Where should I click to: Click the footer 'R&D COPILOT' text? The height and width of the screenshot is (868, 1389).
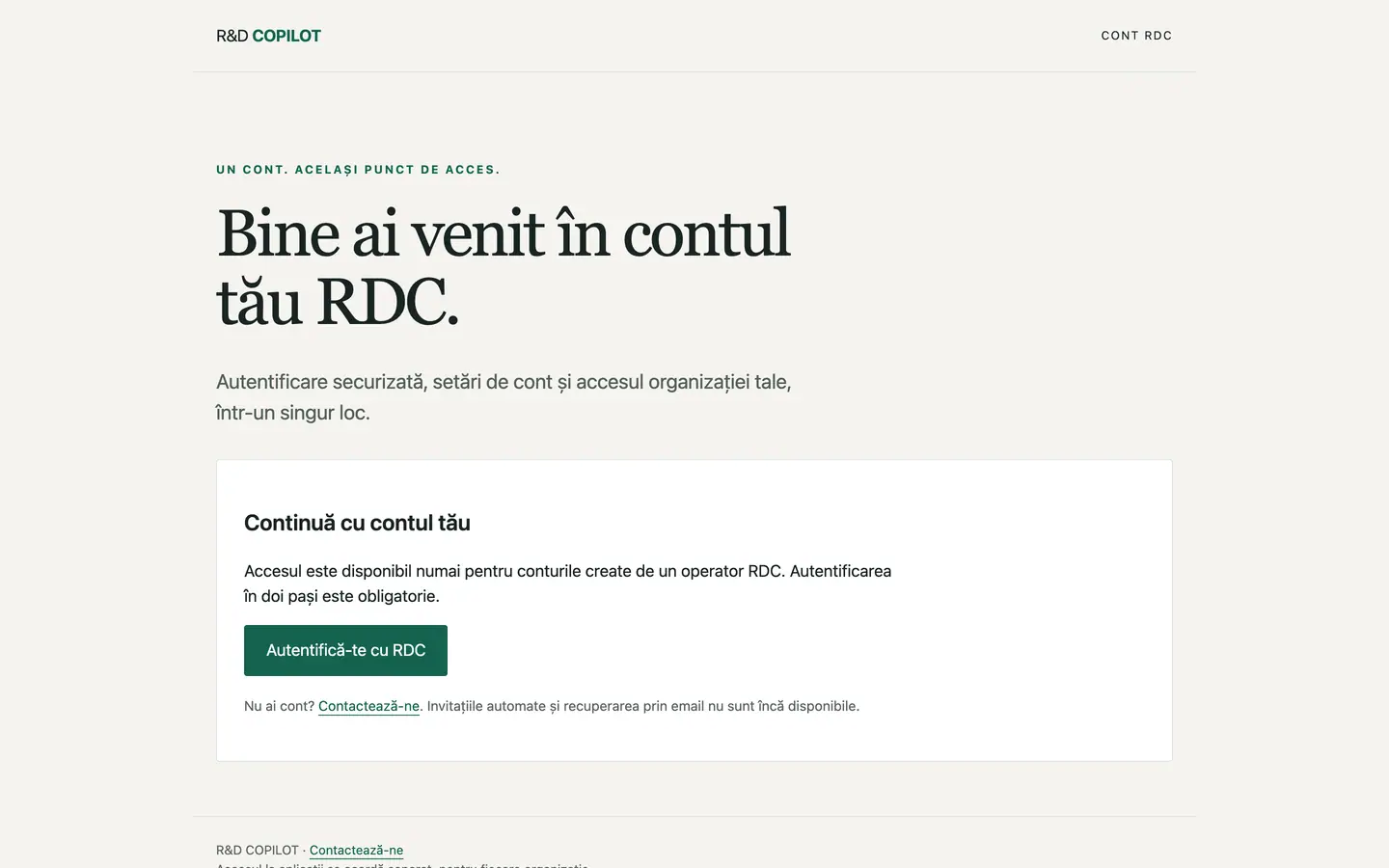coord(258,850)
